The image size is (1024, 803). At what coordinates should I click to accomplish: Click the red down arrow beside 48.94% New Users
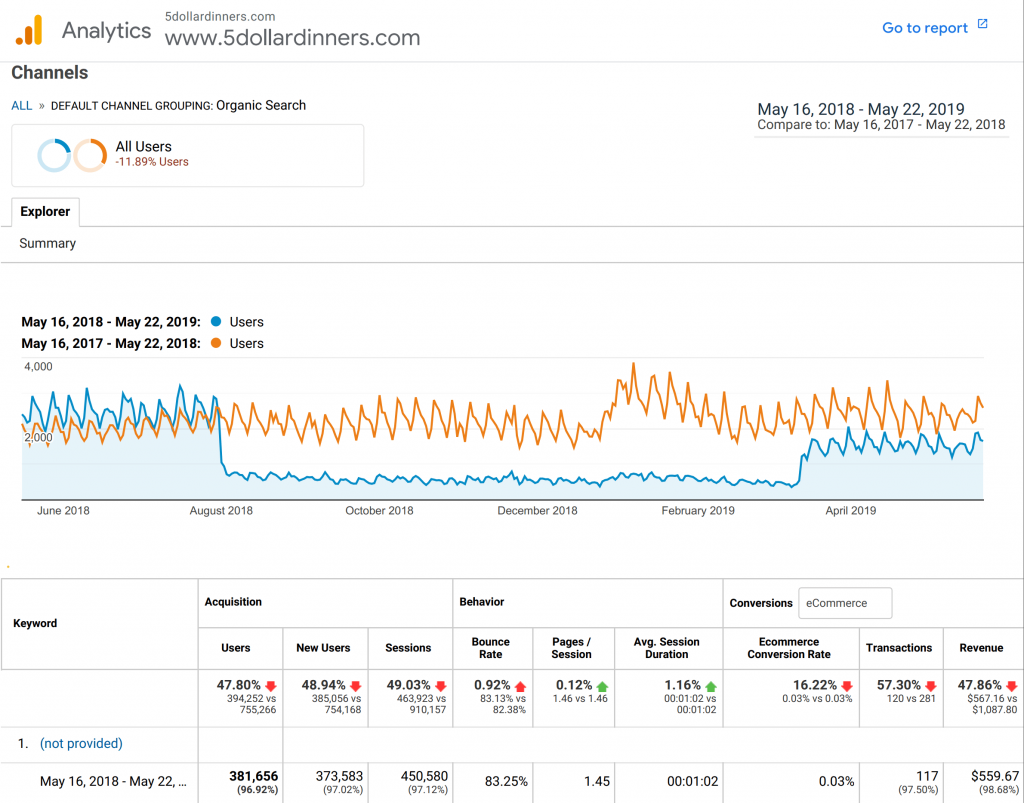point(356,686)
